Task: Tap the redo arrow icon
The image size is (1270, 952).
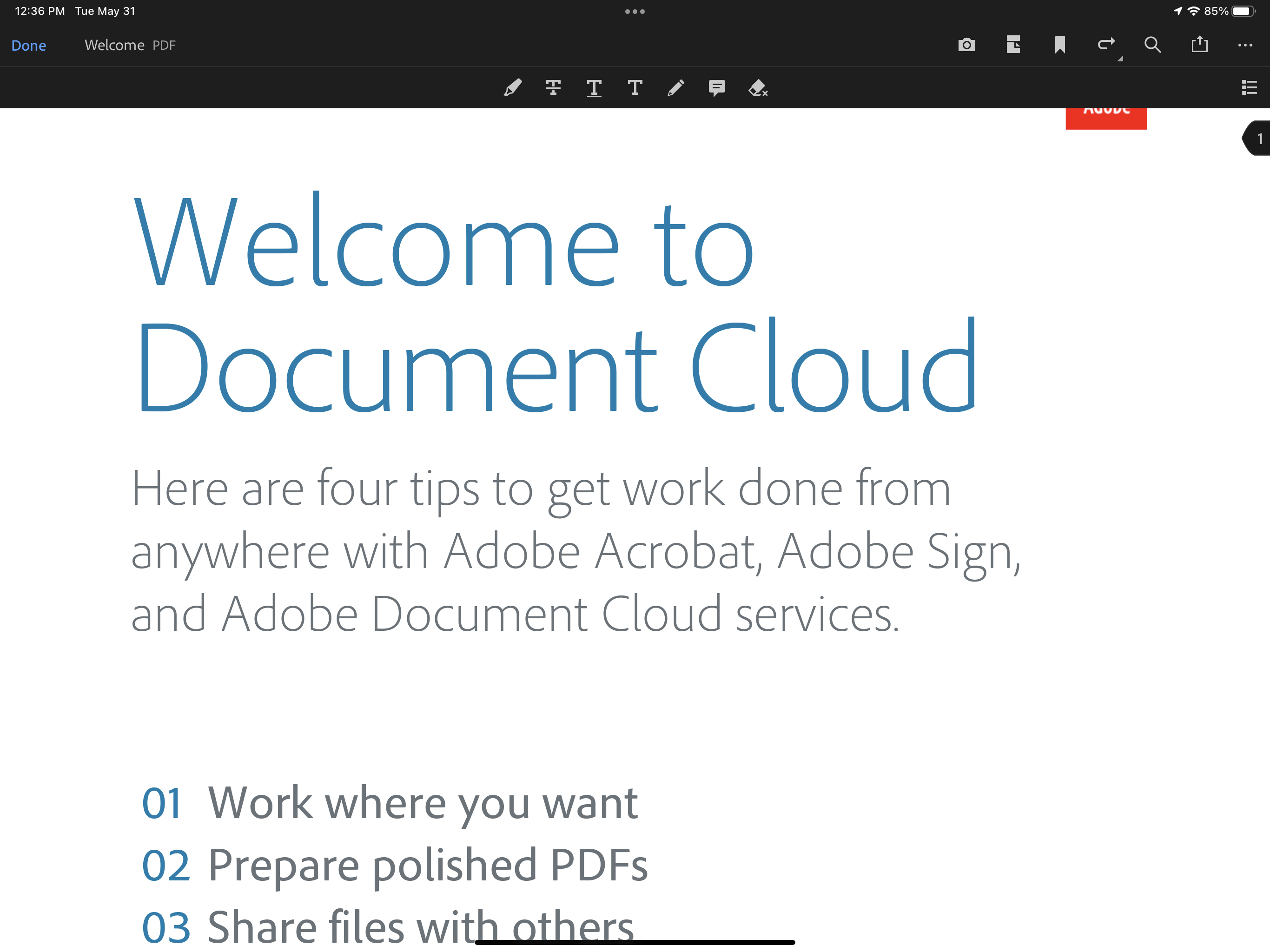Action: click(1106, 44)
